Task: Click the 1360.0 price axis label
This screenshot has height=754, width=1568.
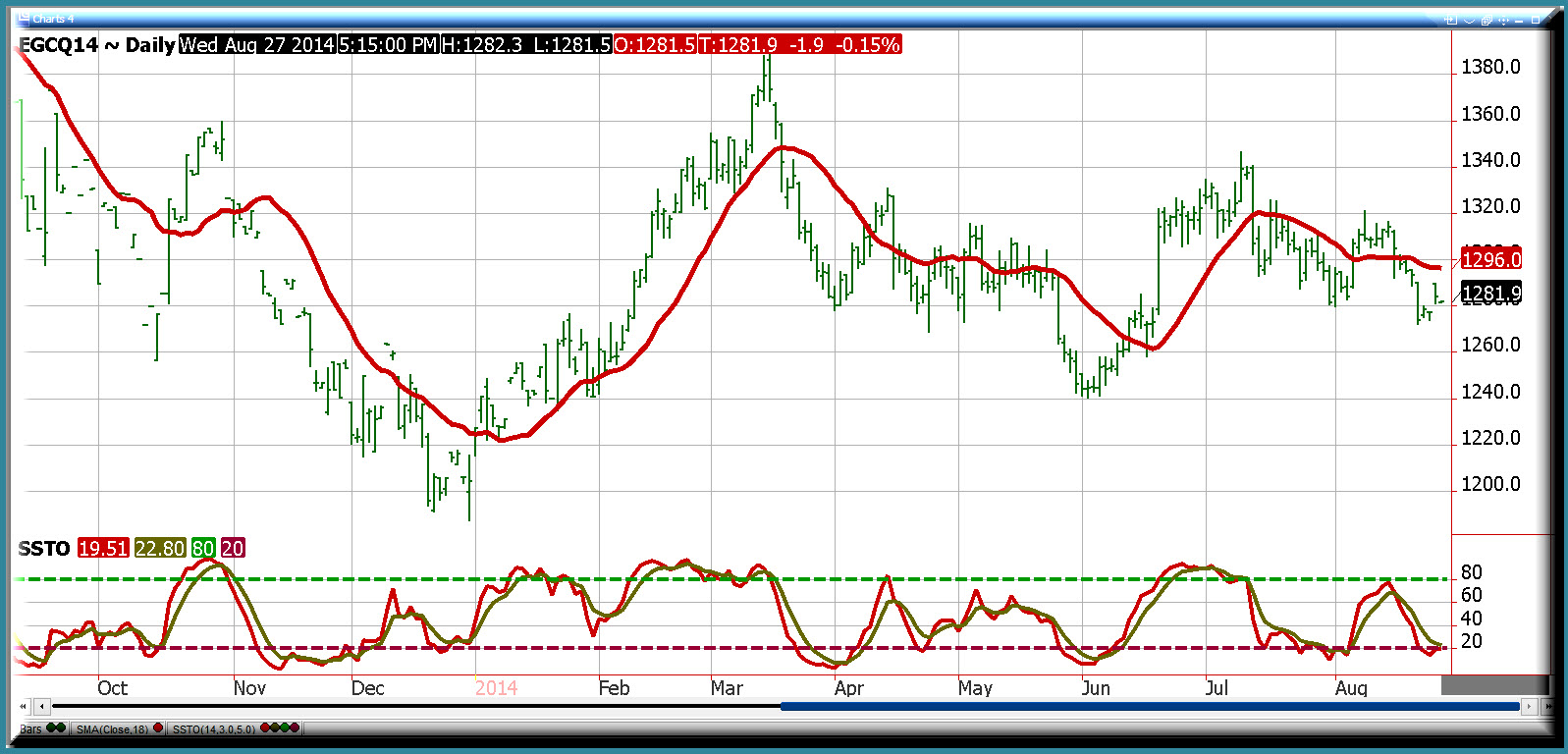Action: 1490,114
